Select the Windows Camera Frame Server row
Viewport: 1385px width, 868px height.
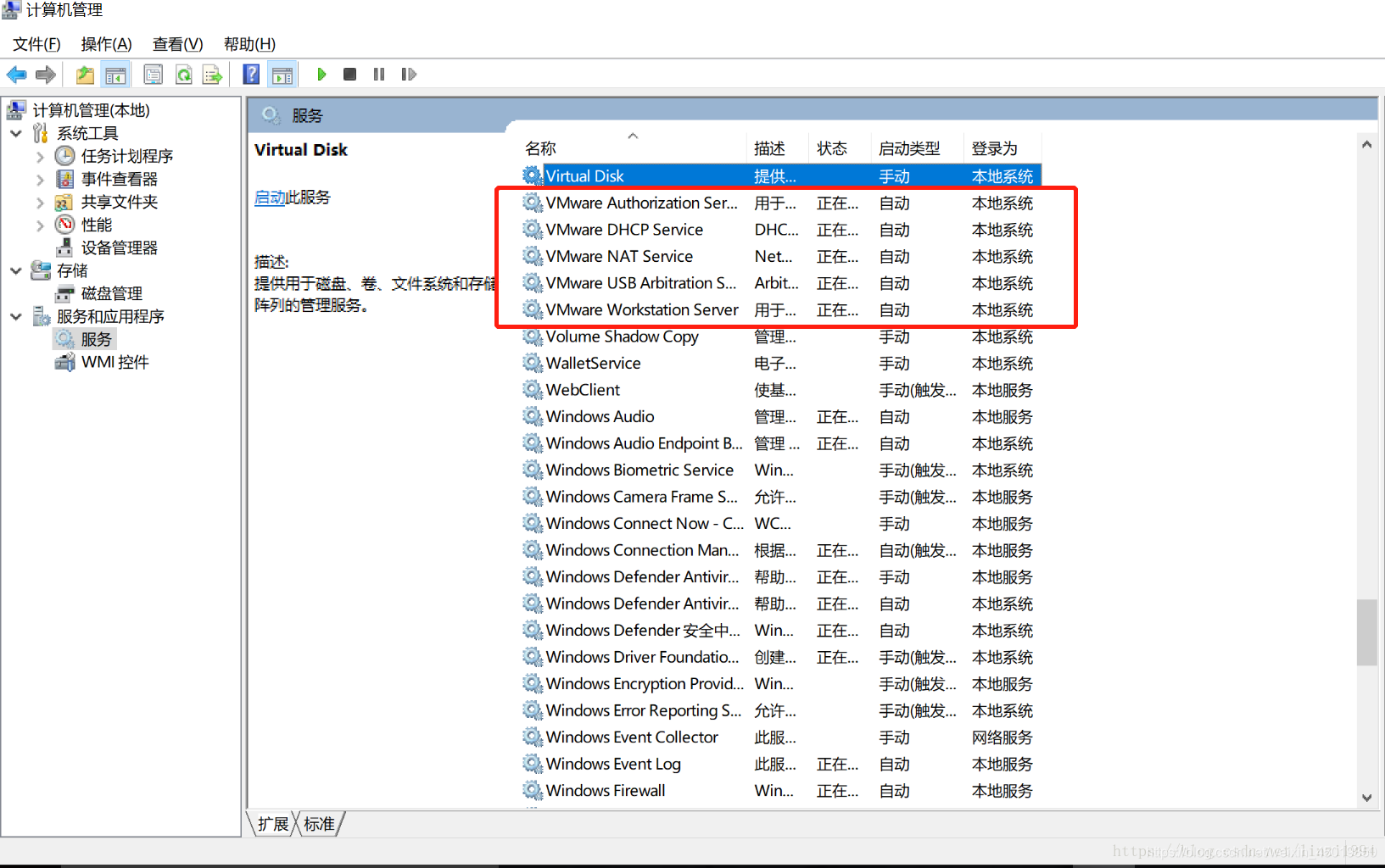780,497
